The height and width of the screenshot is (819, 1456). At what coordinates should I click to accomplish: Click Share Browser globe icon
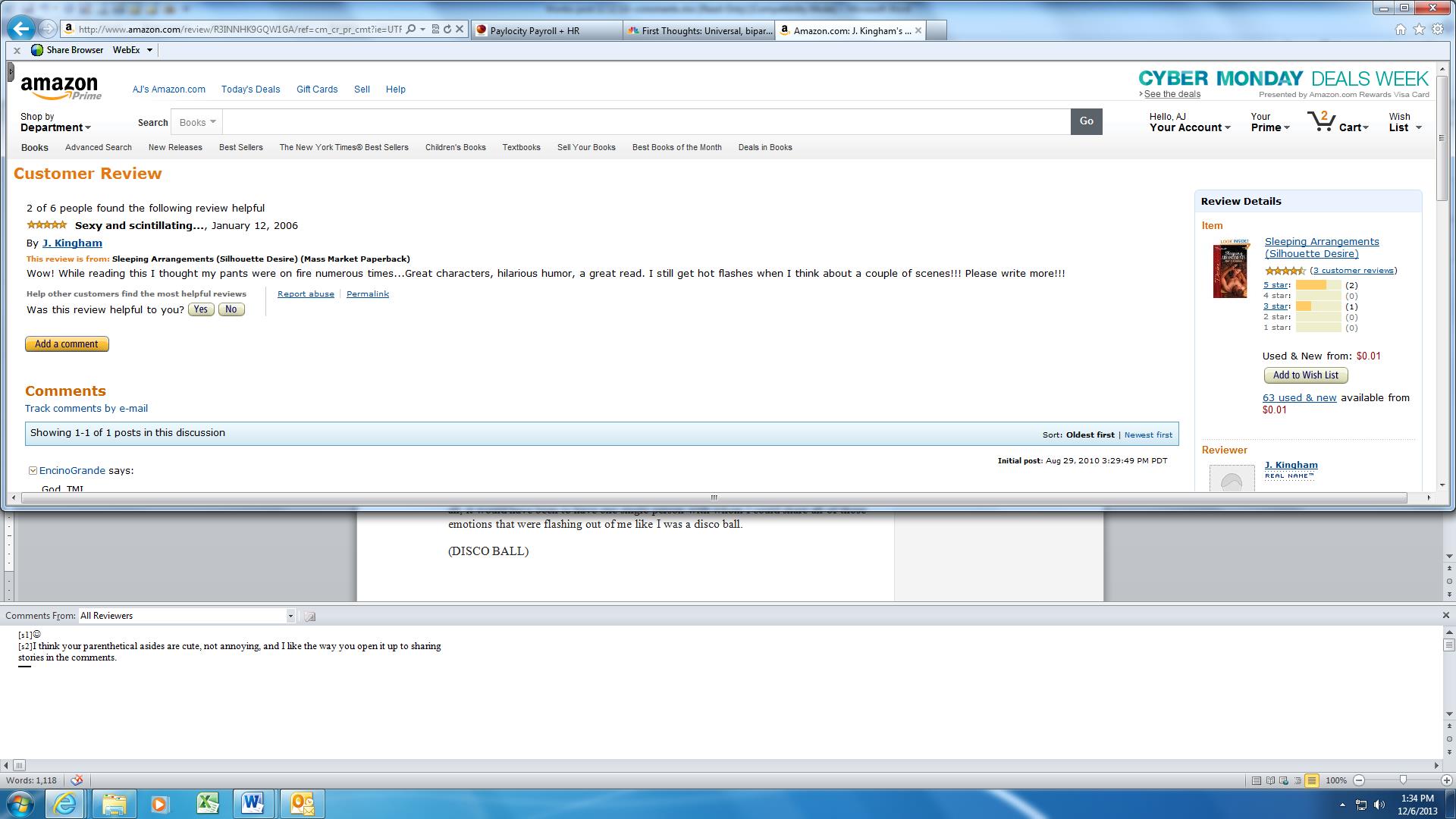36,50
